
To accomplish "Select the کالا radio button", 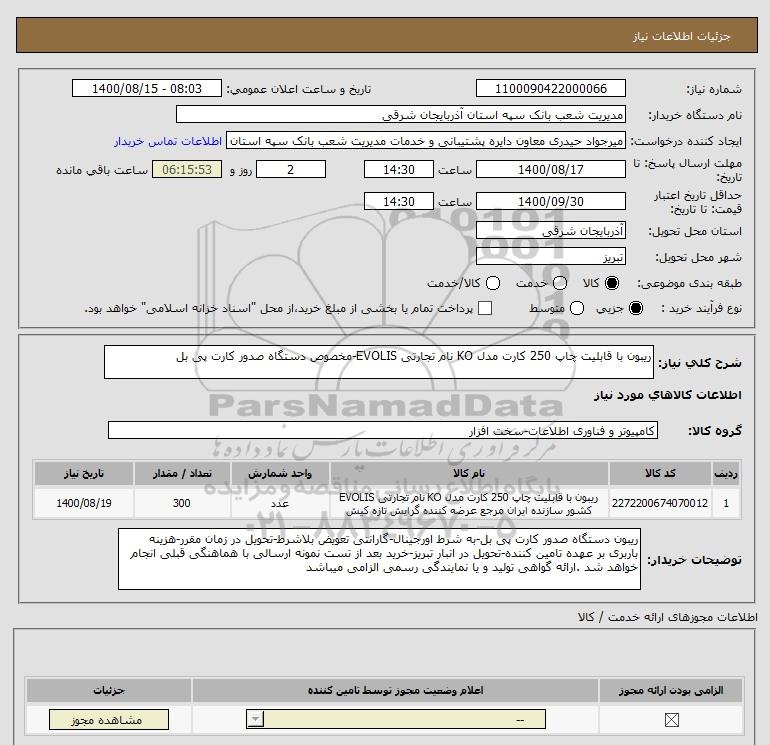I will click(612, 283).
